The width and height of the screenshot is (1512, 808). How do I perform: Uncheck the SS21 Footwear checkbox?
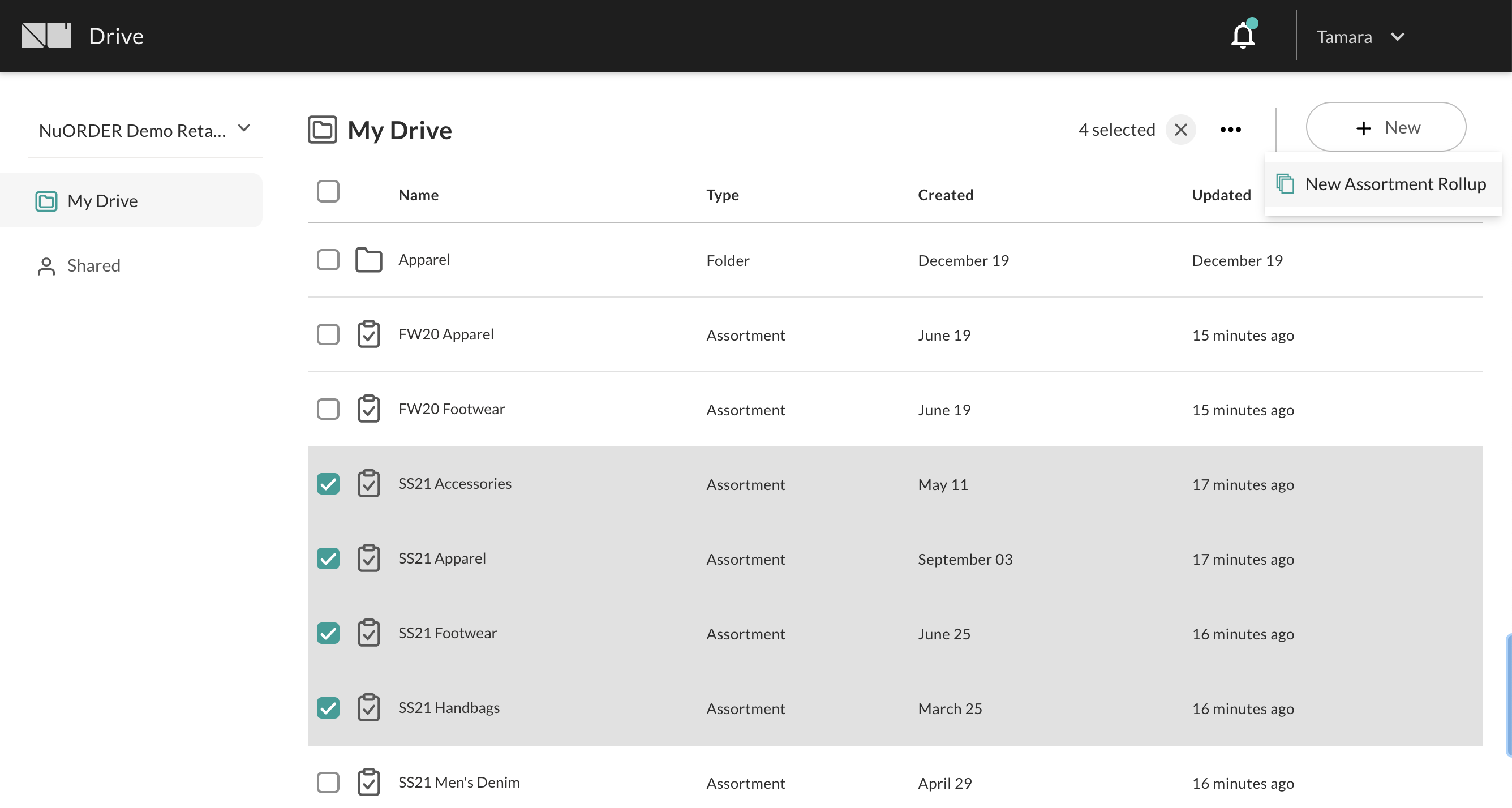[328, 633]
